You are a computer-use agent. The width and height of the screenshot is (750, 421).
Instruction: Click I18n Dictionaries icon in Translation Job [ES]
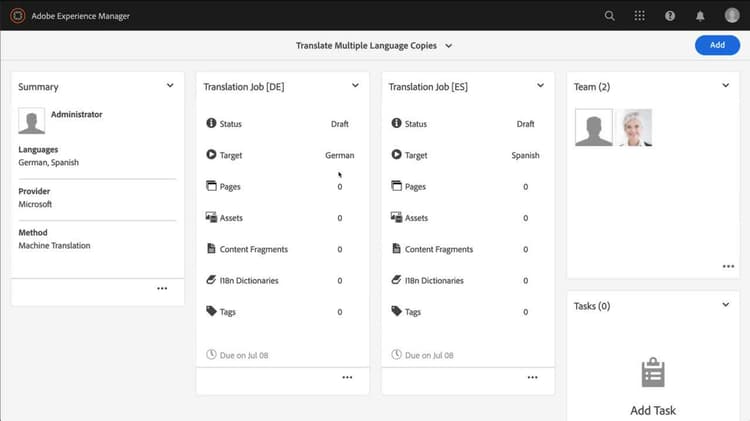[x=396, y=280]
